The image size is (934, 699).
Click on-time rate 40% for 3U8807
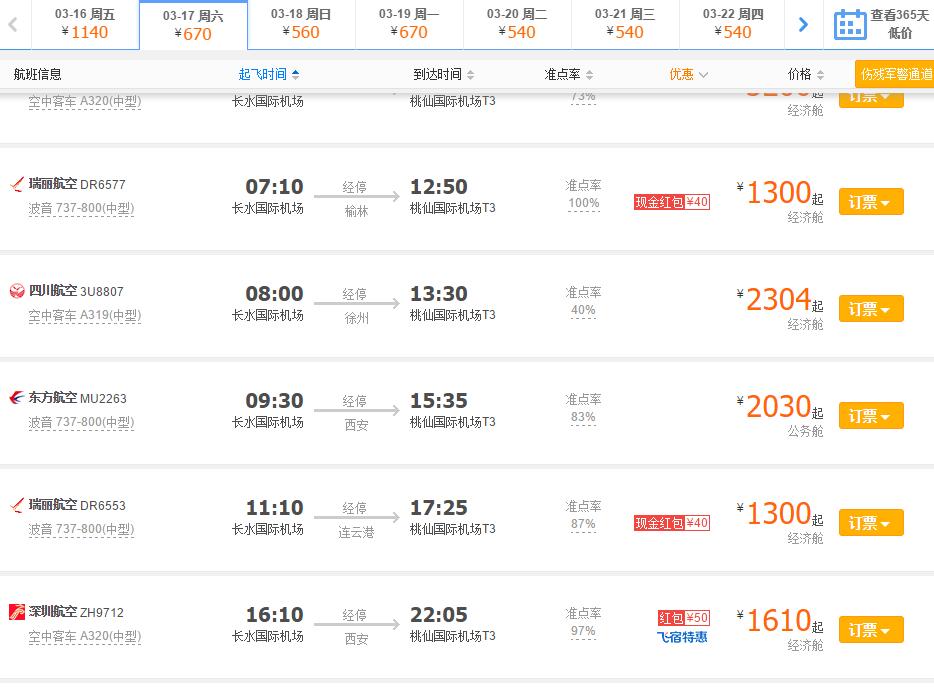coord(583,310)
